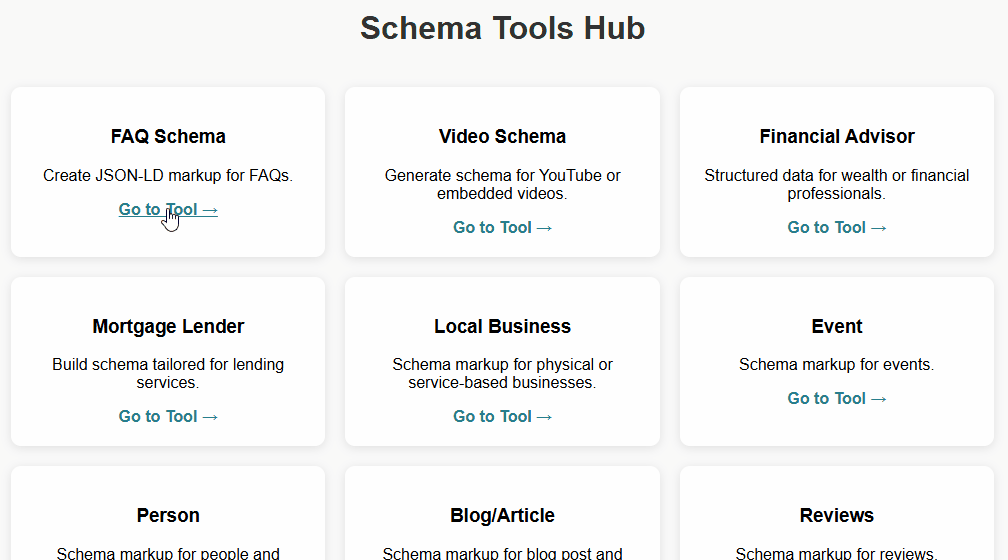Click the Person card heading
This screenshot has width=1008, height=560.
[168, 515]
